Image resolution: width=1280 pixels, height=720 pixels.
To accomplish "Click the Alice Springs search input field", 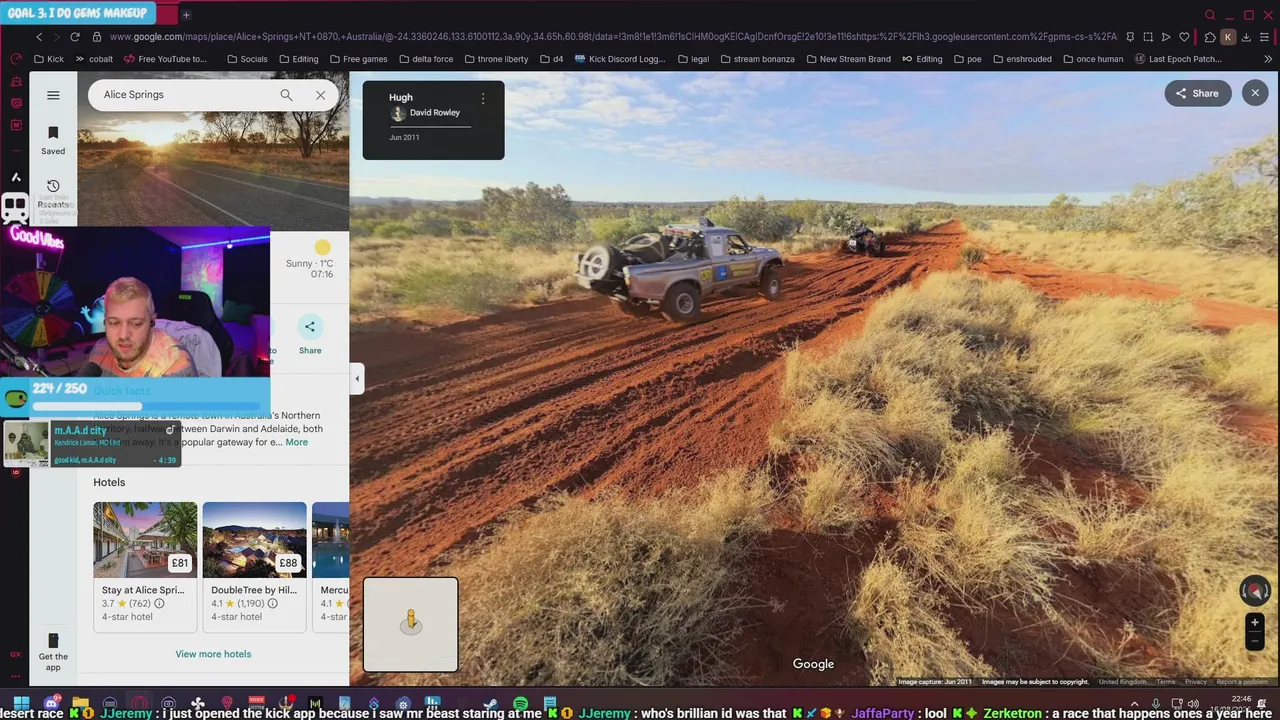I will [x=185, y=95].
